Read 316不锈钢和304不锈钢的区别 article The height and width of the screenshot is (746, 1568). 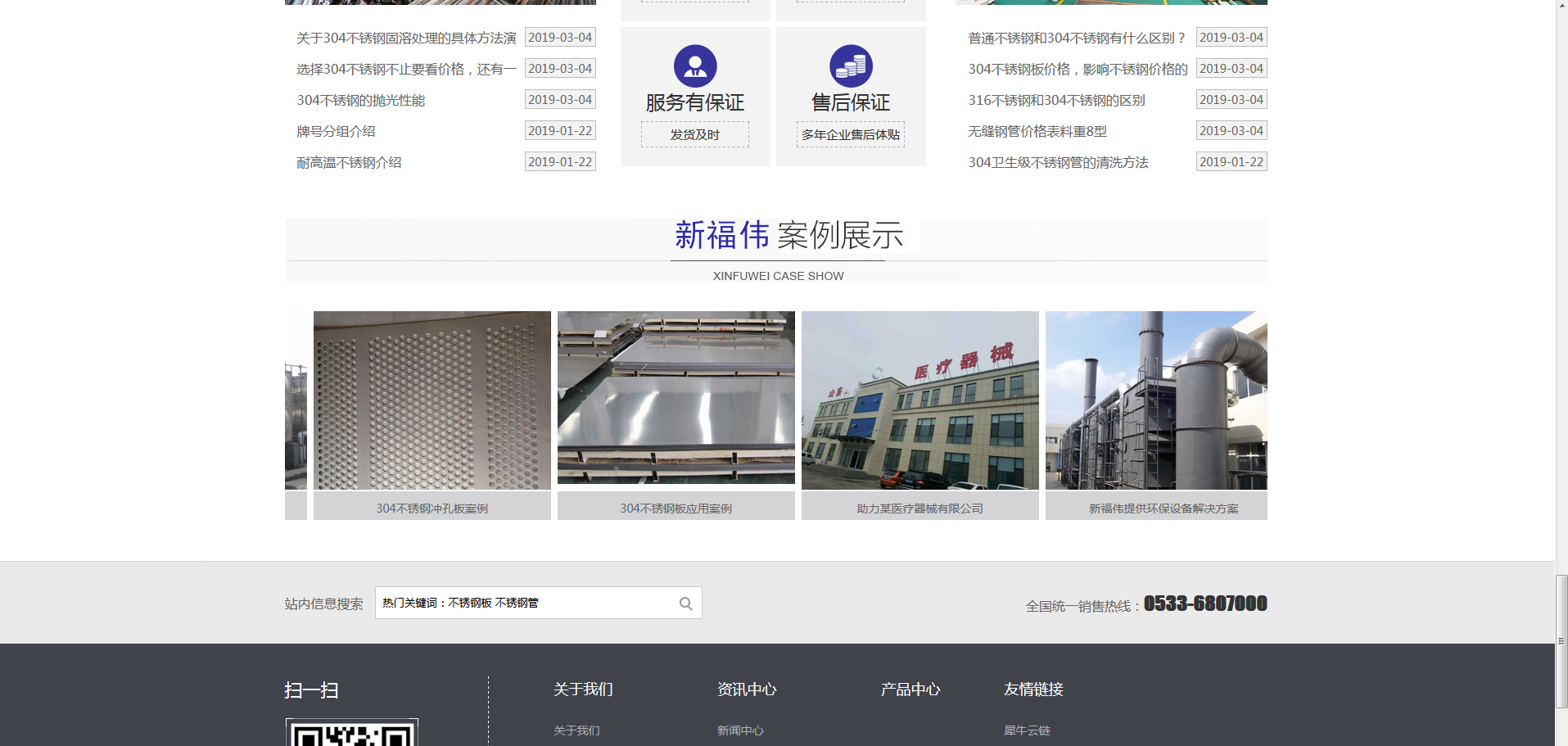[1056, 101]
